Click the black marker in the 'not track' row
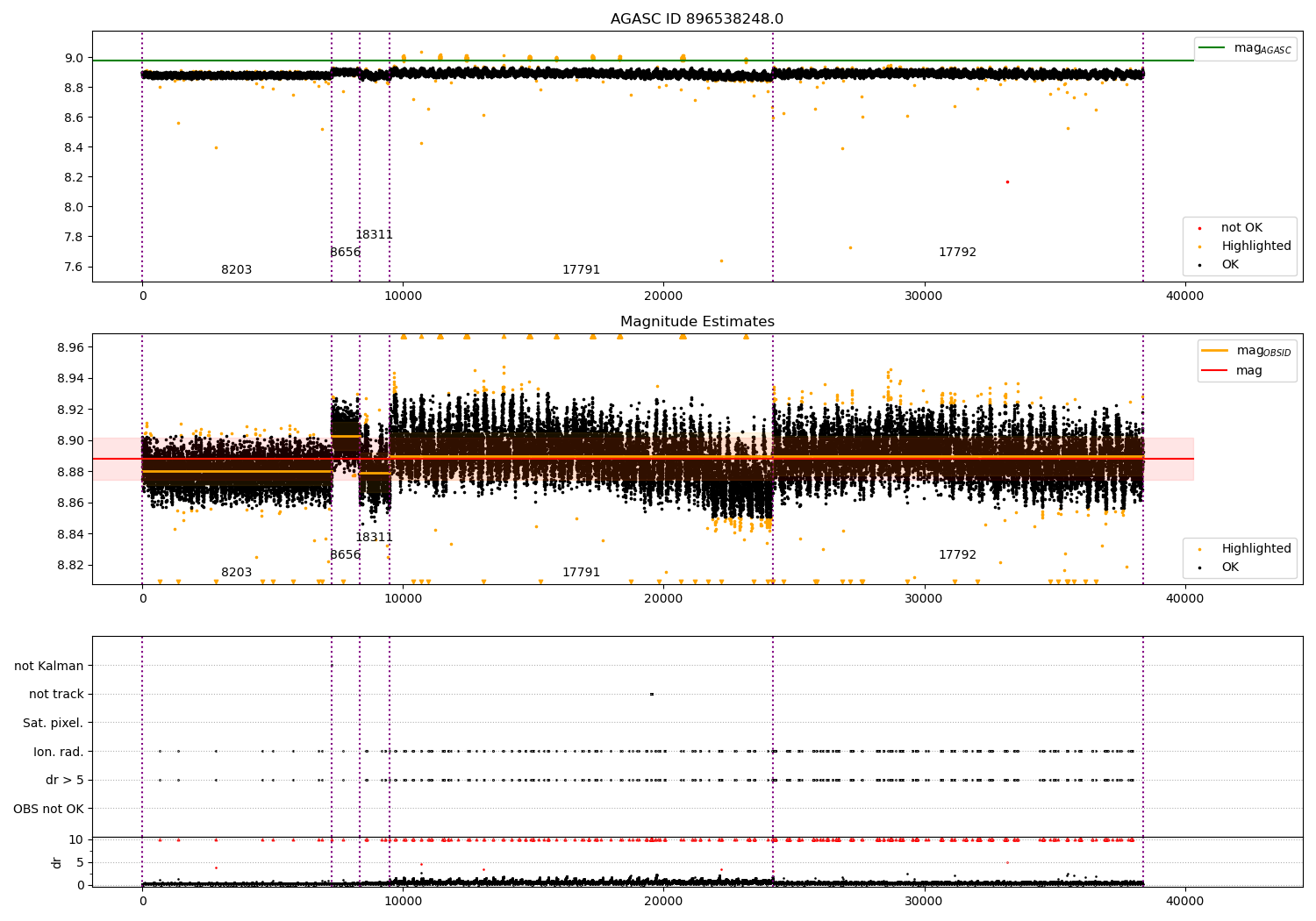 click(651, 694)
